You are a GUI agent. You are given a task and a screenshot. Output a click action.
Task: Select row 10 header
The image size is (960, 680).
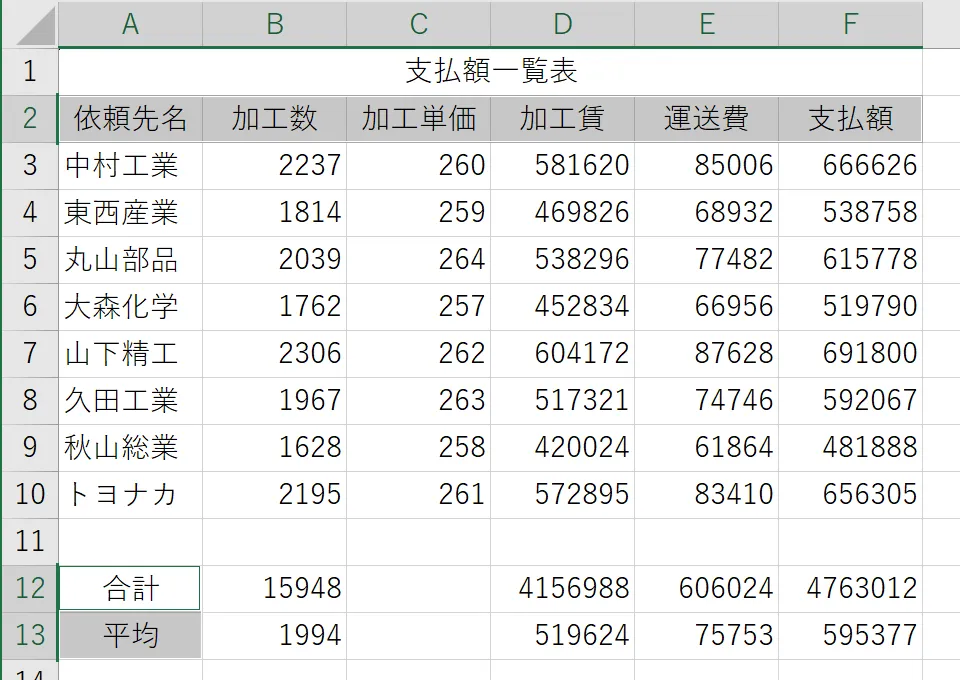point(31,495)
